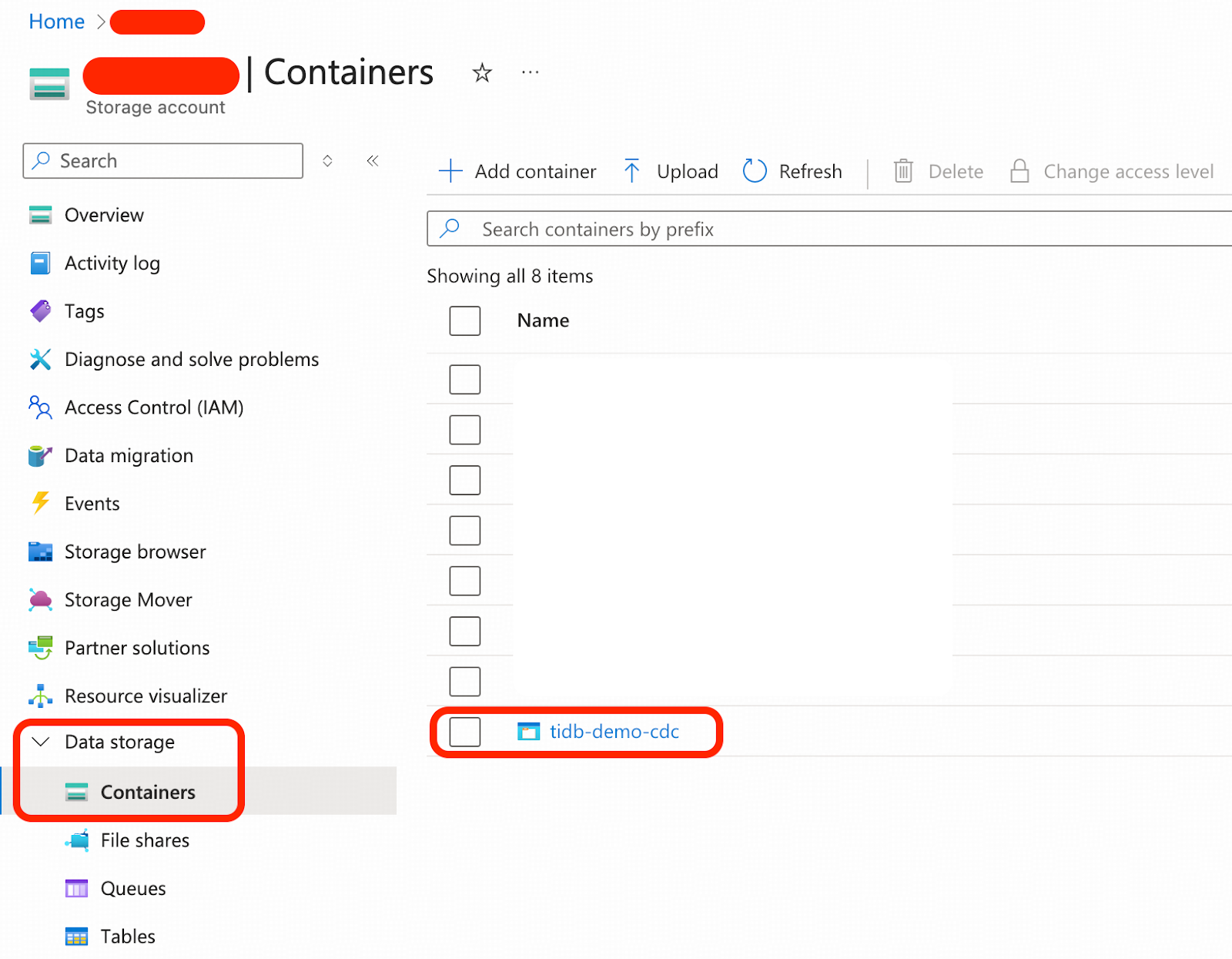Go to Home breadcrumb link

56,22
